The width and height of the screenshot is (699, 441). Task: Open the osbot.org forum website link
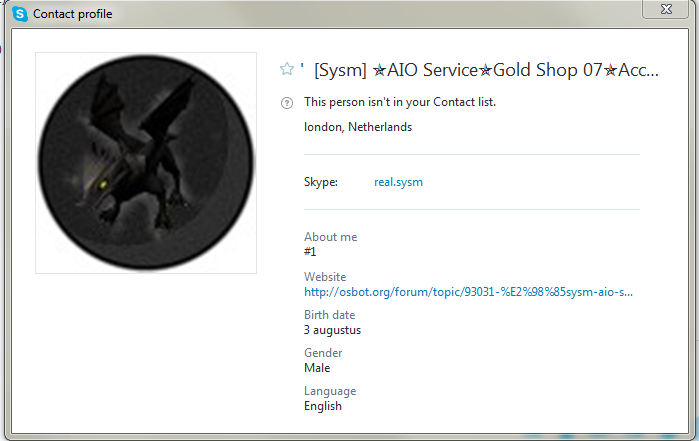tap(468, 292)
